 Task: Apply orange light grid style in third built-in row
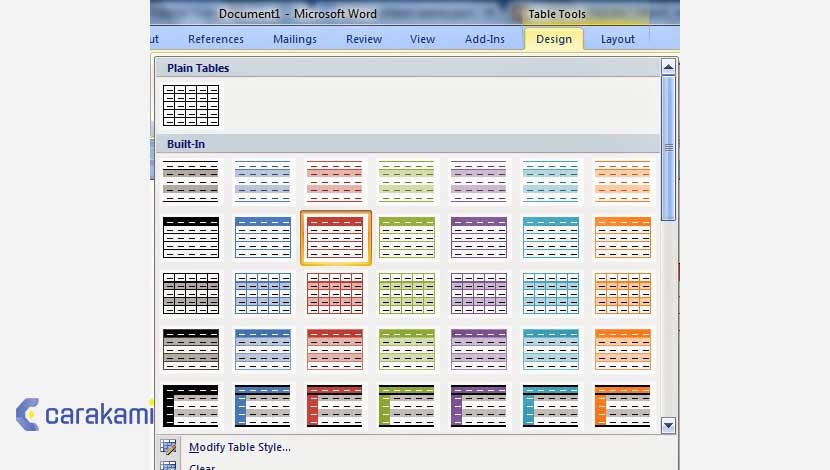[622, 293]
